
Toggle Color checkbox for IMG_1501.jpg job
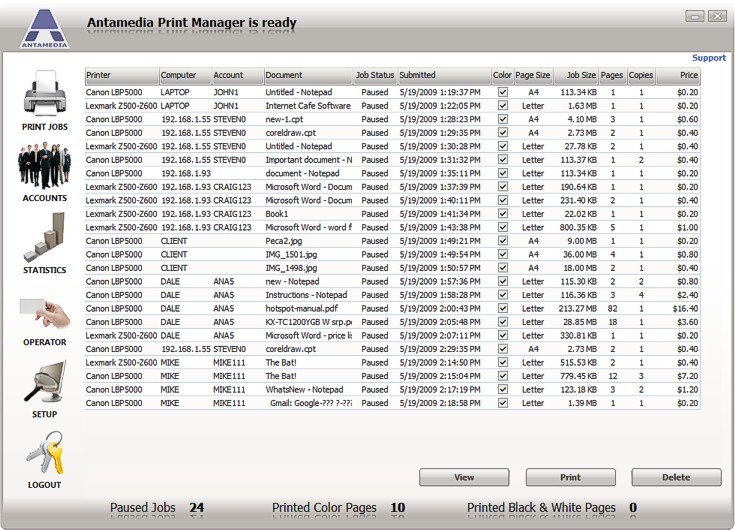pos(502,254)
